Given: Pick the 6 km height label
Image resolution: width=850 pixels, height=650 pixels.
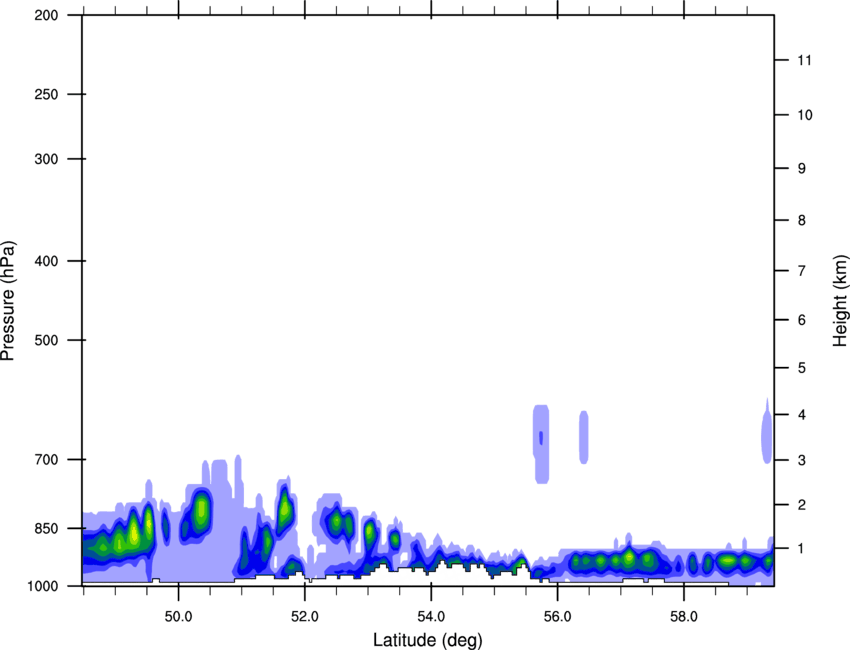Looking at the screenshot, I should [802, 320].
